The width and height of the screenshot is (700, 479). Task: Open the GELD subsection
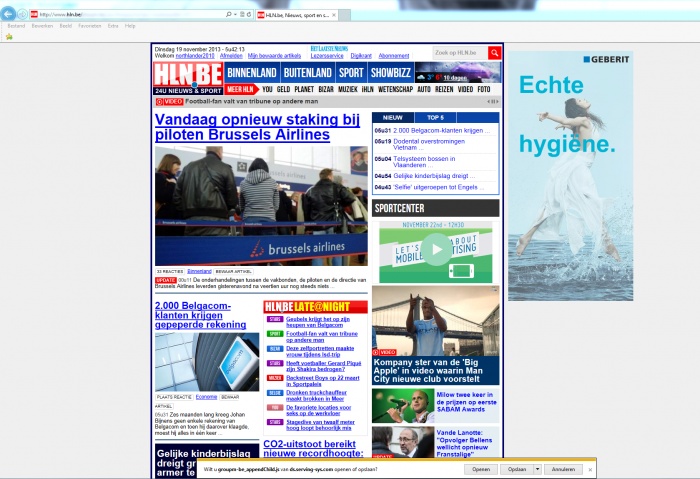pyautogui.click(x=283, y=89)
